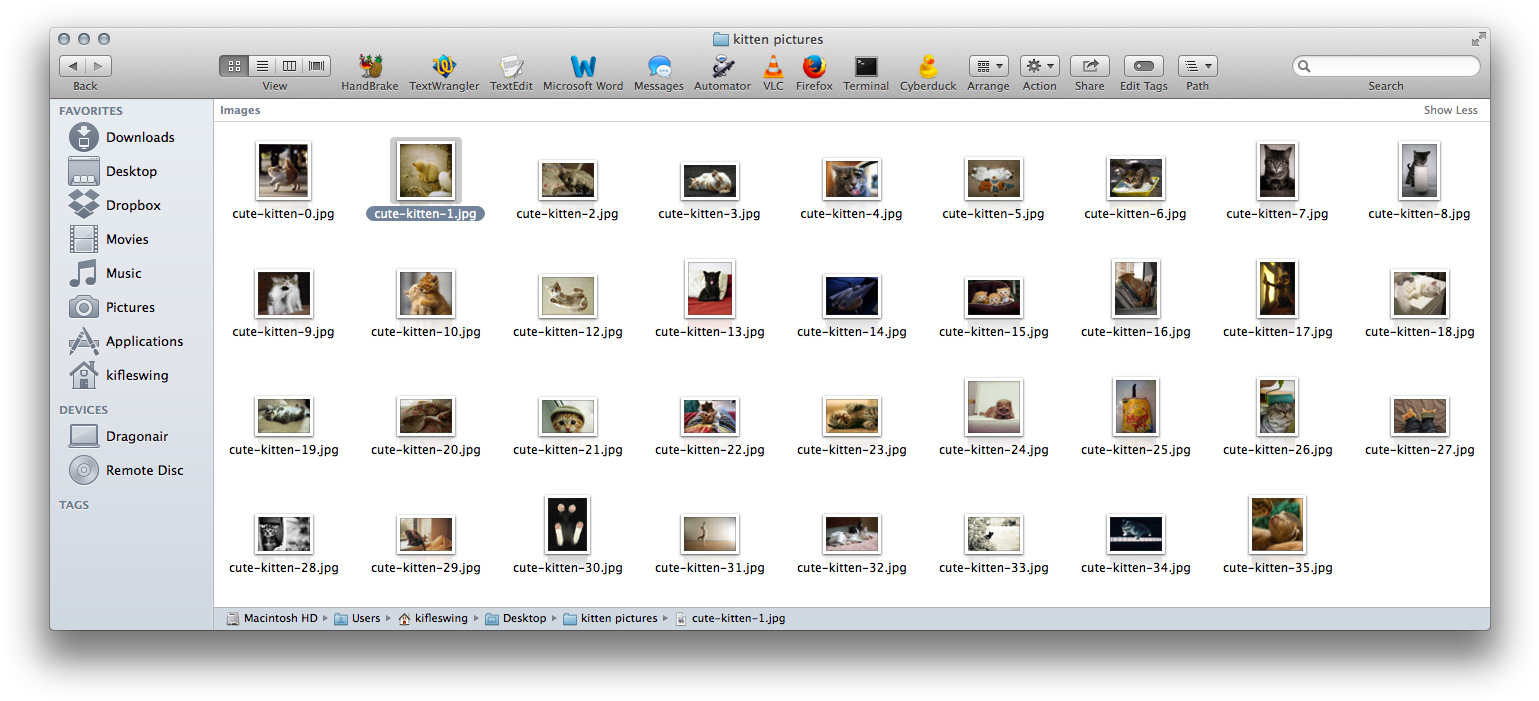Click cute-kitten-1.jpg in the path bar
This screenshot has height=701, width=1539.
coord(730,618)
